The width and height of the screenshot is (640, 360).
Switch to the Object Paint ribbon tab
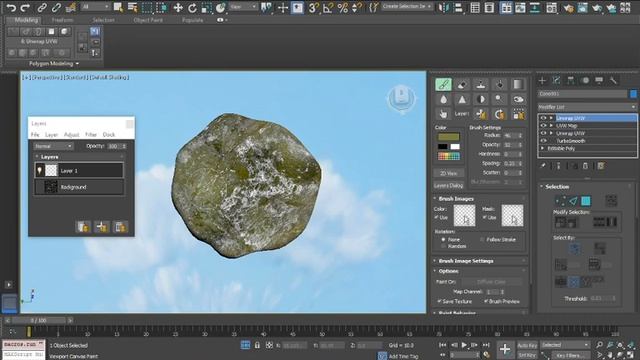pyautogui.click(x=148, y=20)
